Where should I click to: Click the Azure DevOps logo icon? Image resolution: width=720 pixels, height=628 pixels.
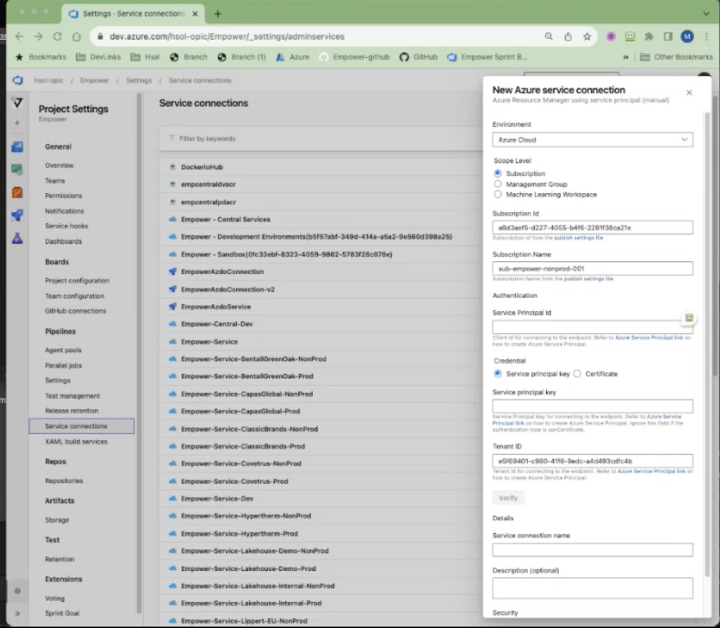click(x=17, y=80)
